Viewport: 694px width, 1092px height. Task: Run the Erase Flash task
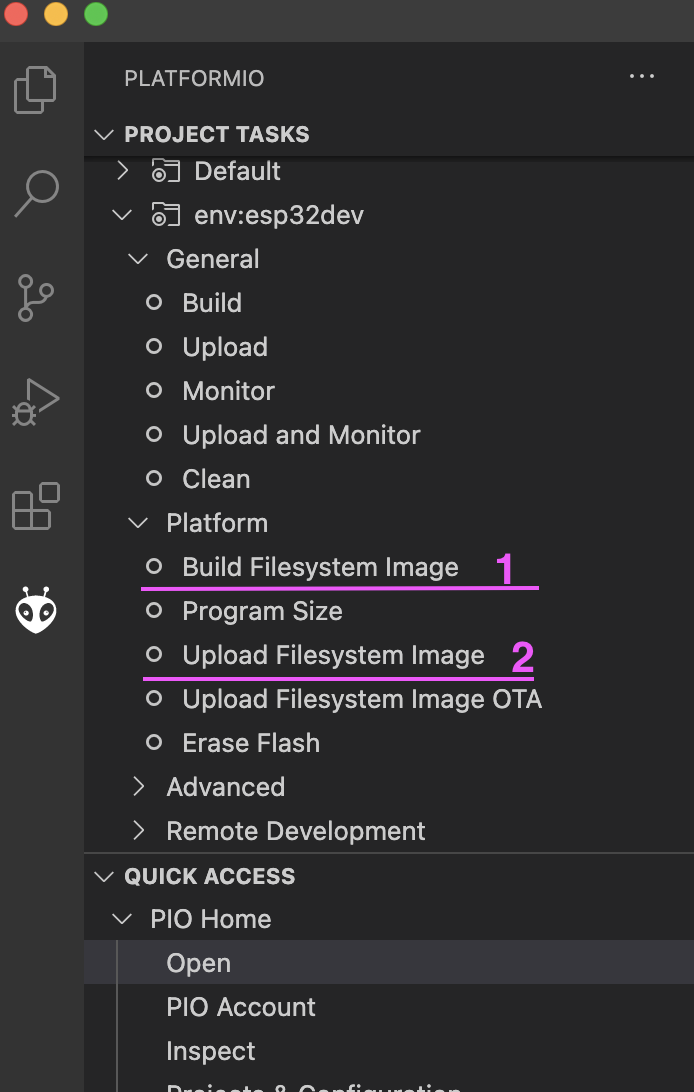[251, 743]
